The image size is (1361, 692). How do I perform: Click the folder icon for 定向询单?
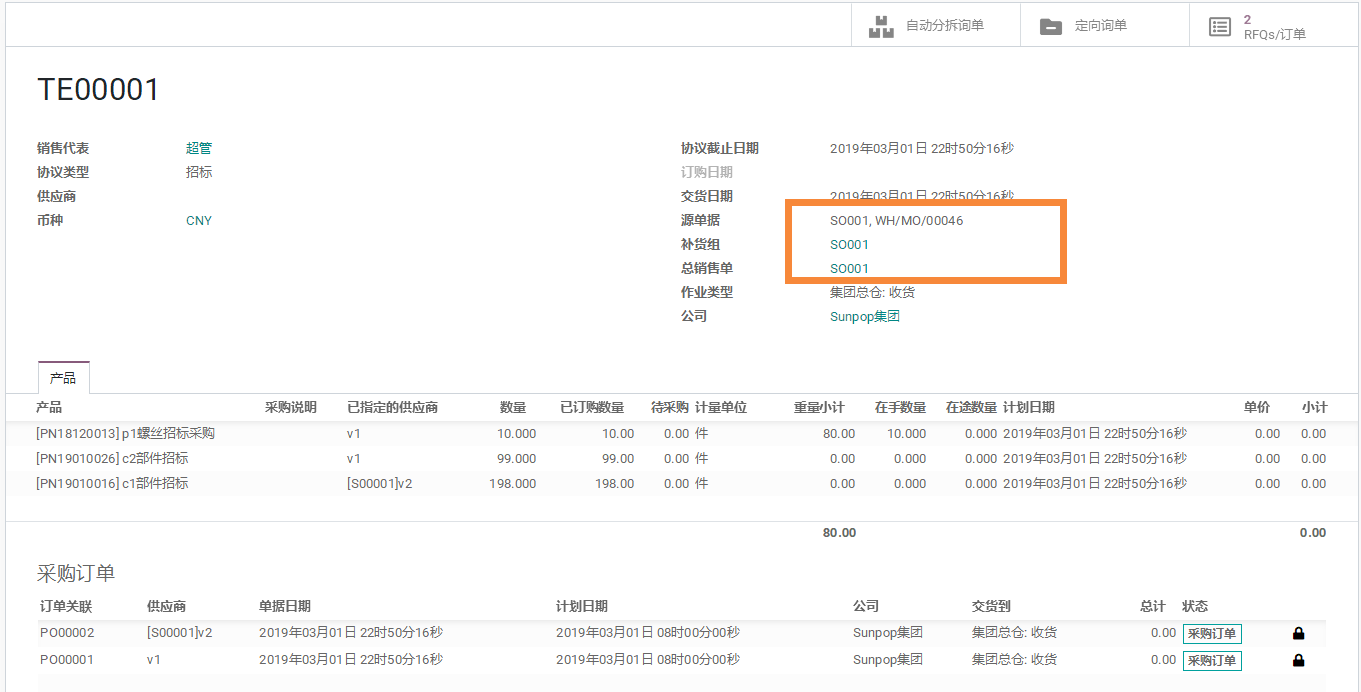[x=1050, y=27]
